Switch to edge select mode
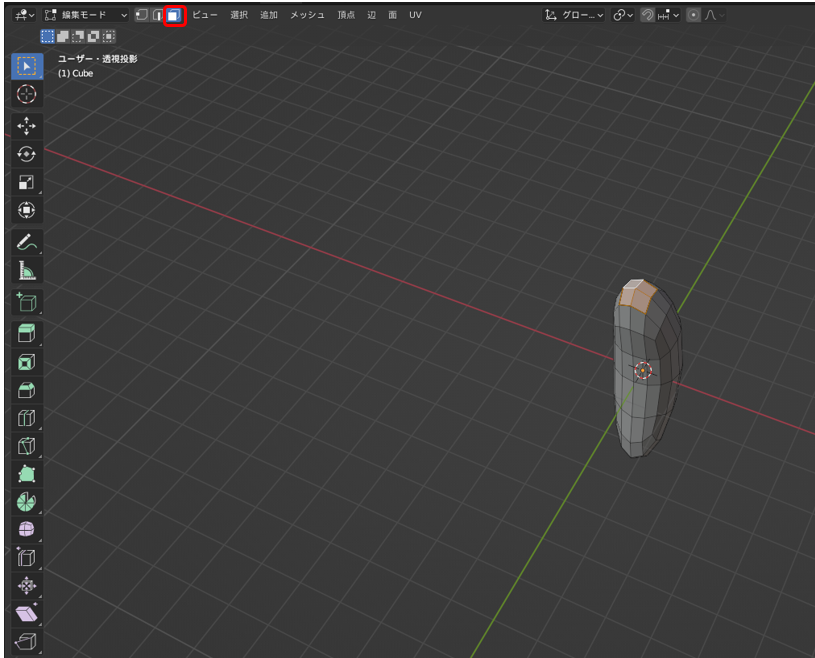Image resolution: width=815 pixels, height=658 pixels. click(x=157, y=15)
